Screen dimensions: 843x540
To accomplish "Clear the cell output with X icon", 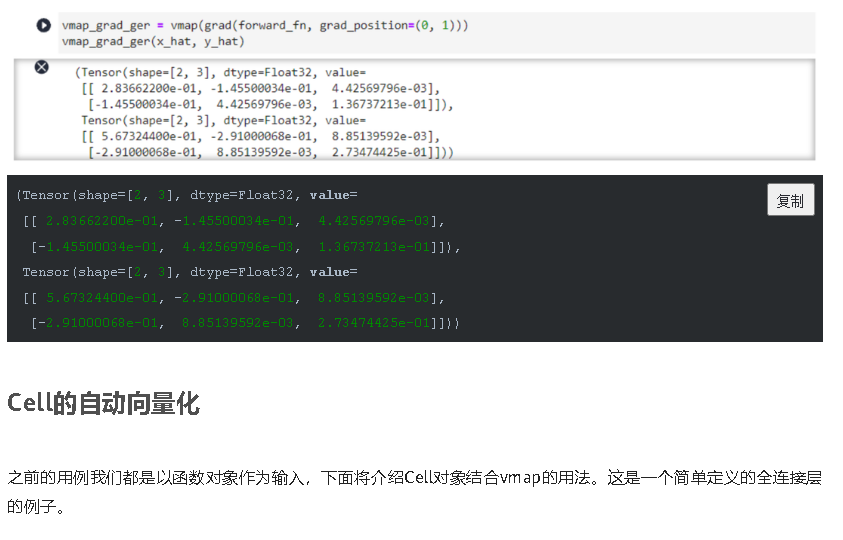I will (42, 67).
